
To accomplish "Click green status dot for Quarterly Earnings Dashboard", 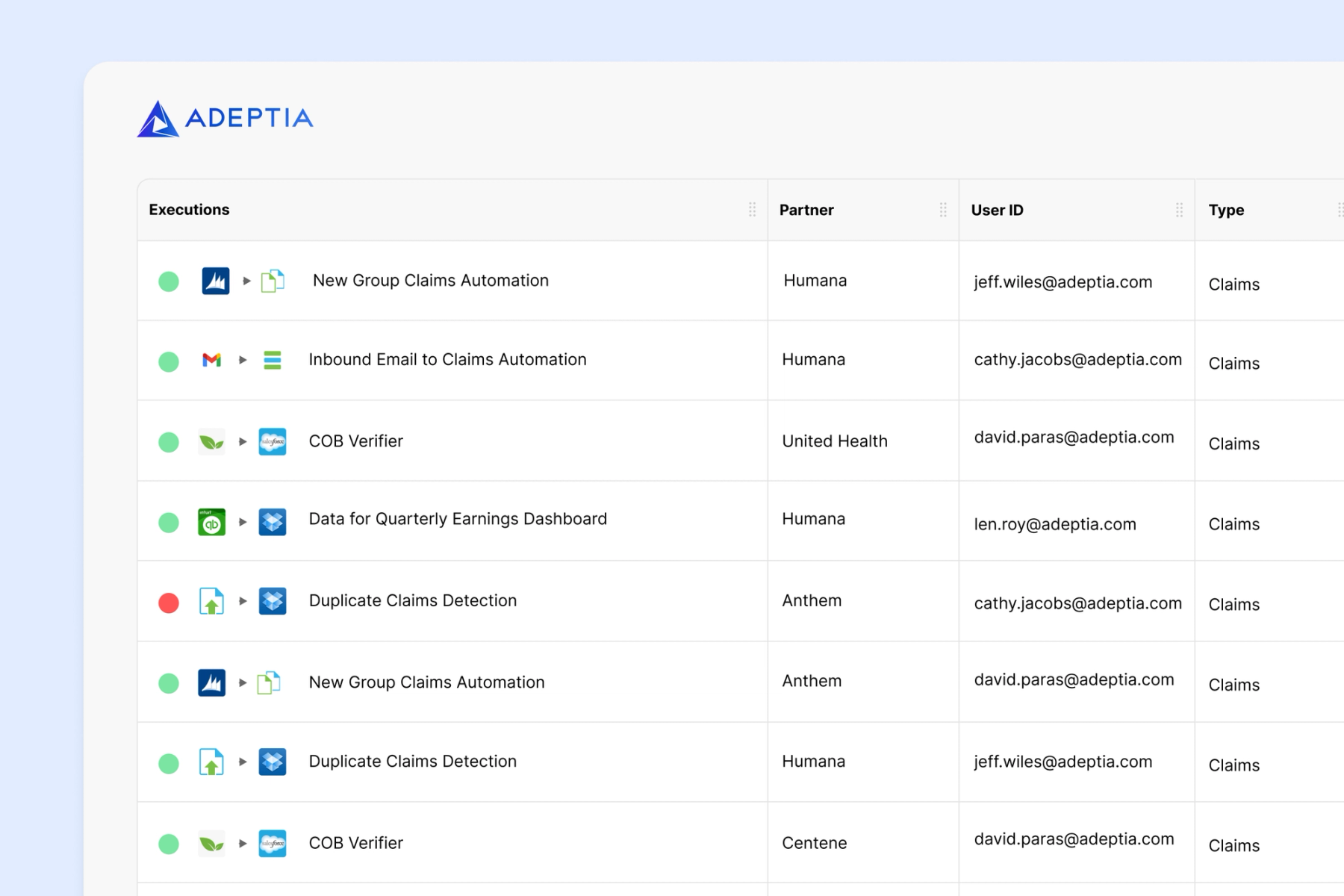I will [169, 523].
